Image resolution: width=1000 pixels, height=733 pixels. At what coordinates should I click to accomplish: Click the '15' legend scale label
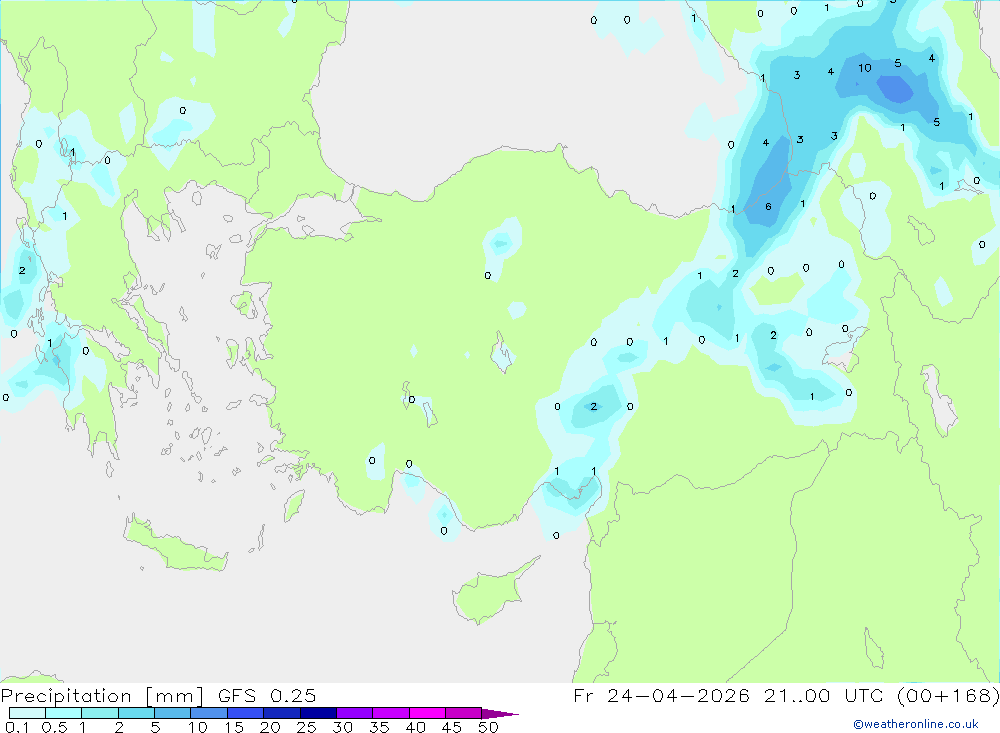pos(234,727)
